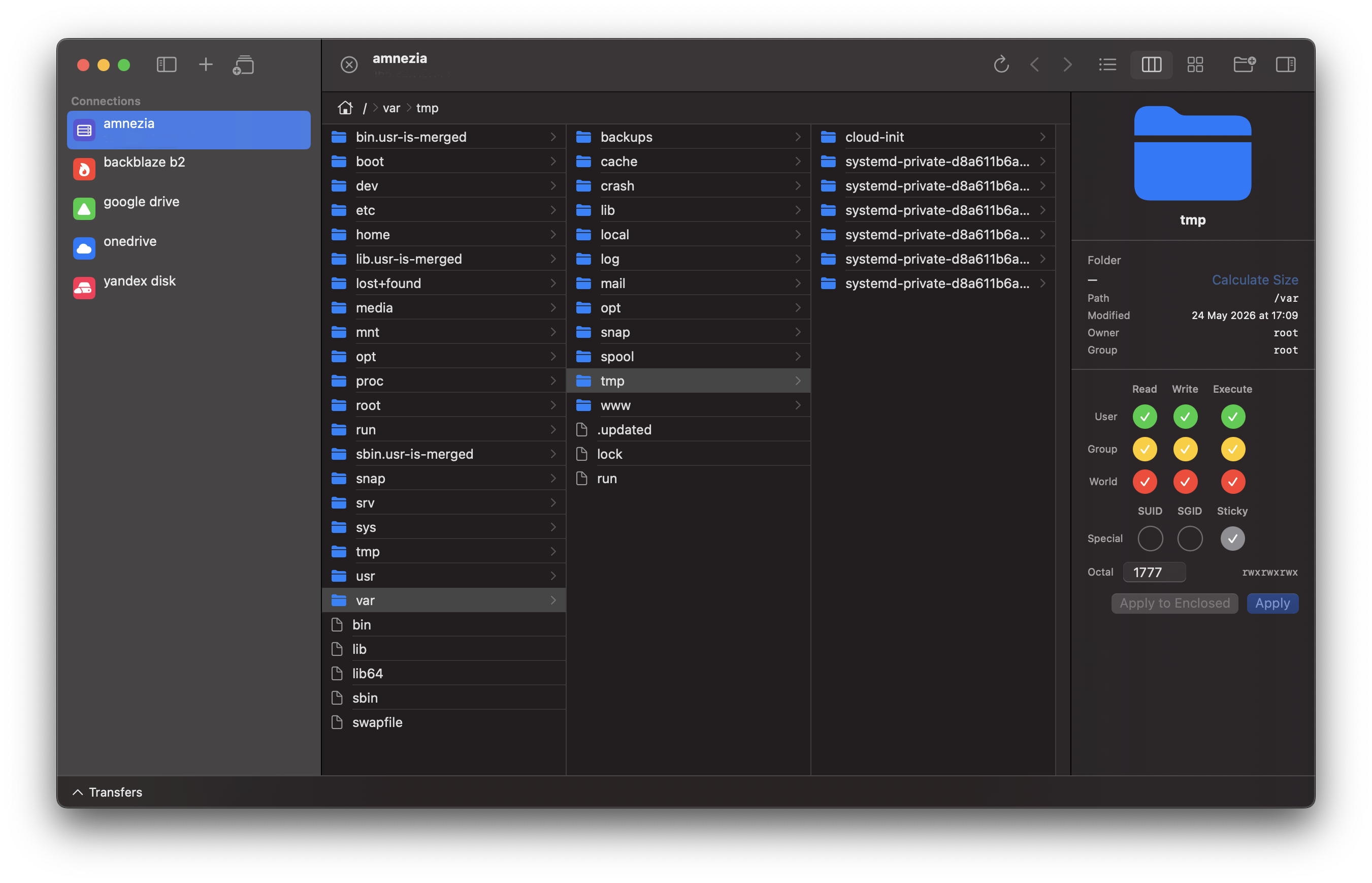Toggle World Write permission

1185,482
